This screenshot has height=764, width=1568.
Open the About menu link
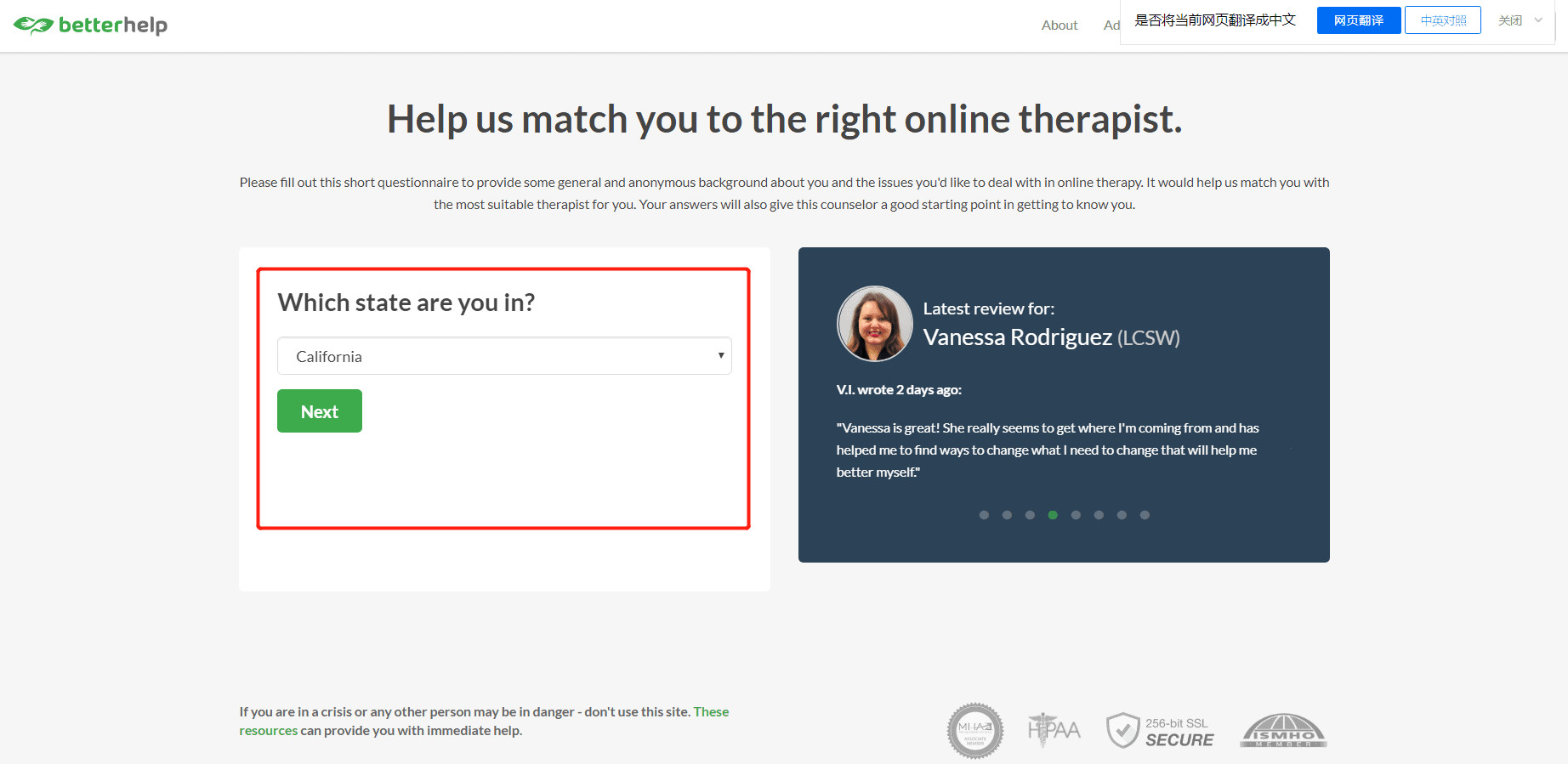[x=1060, y=25]
